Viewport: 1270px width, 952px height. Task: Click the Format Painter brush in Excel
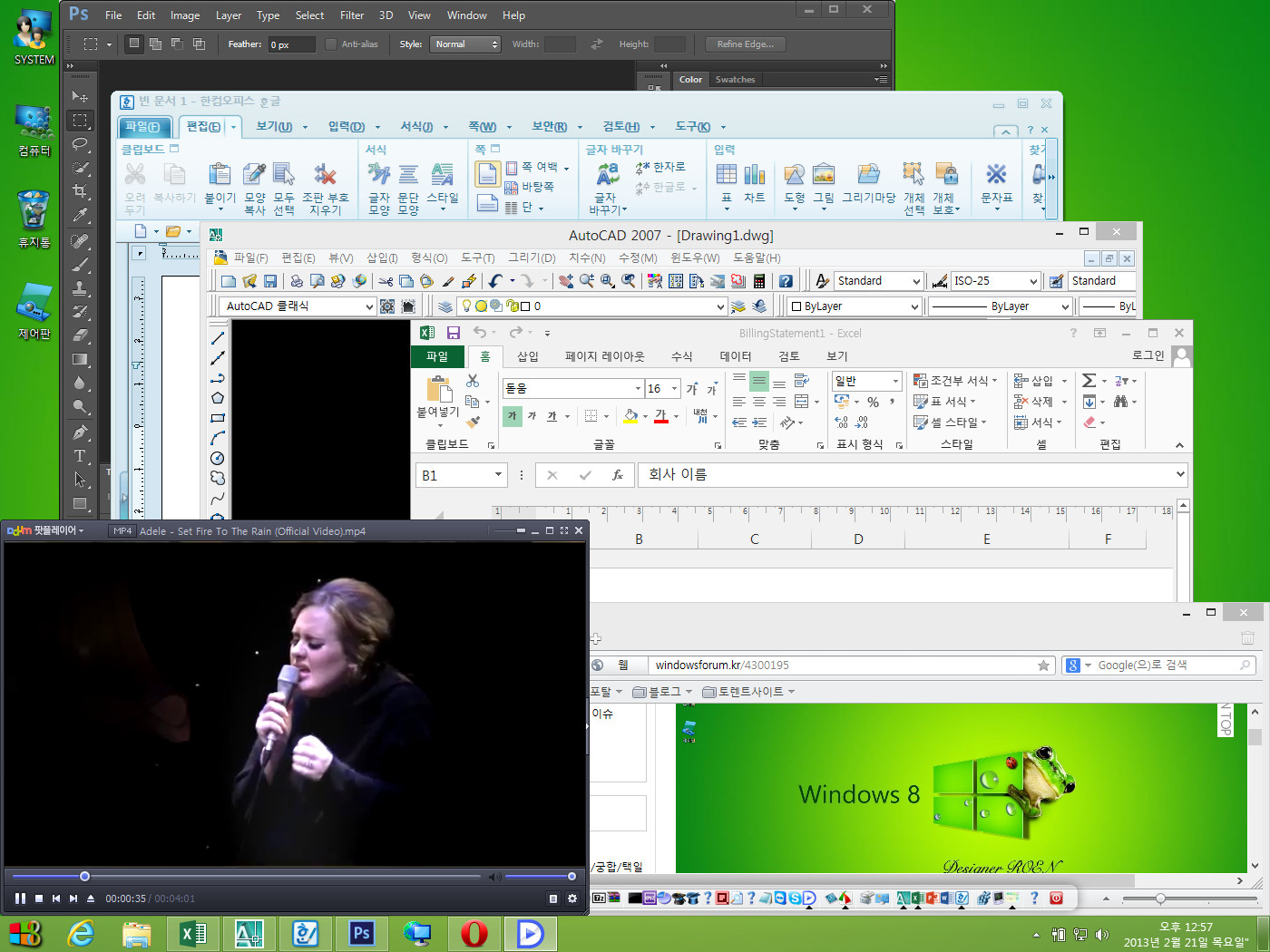(473, 421)
